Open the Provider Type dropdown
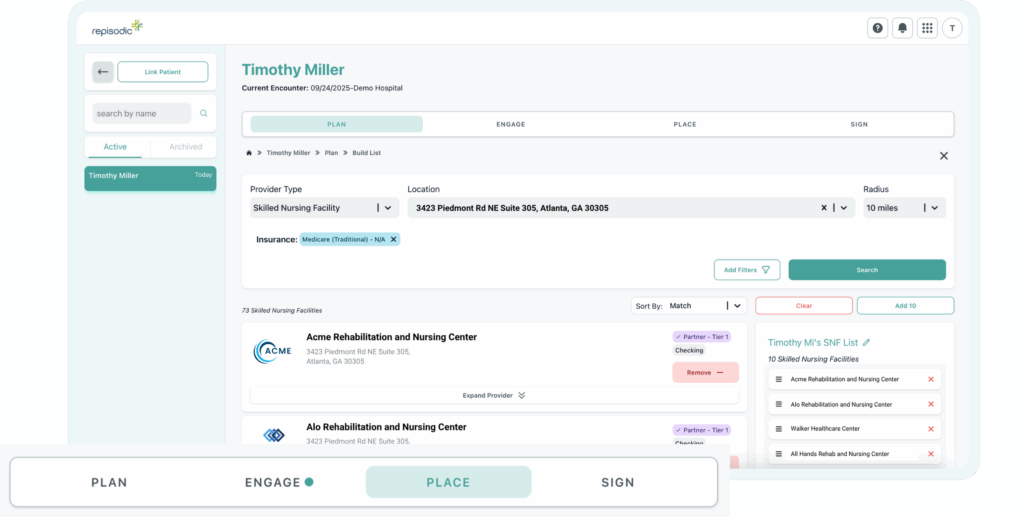Viewport: 1024px width, 517px height. pos(389,208)
